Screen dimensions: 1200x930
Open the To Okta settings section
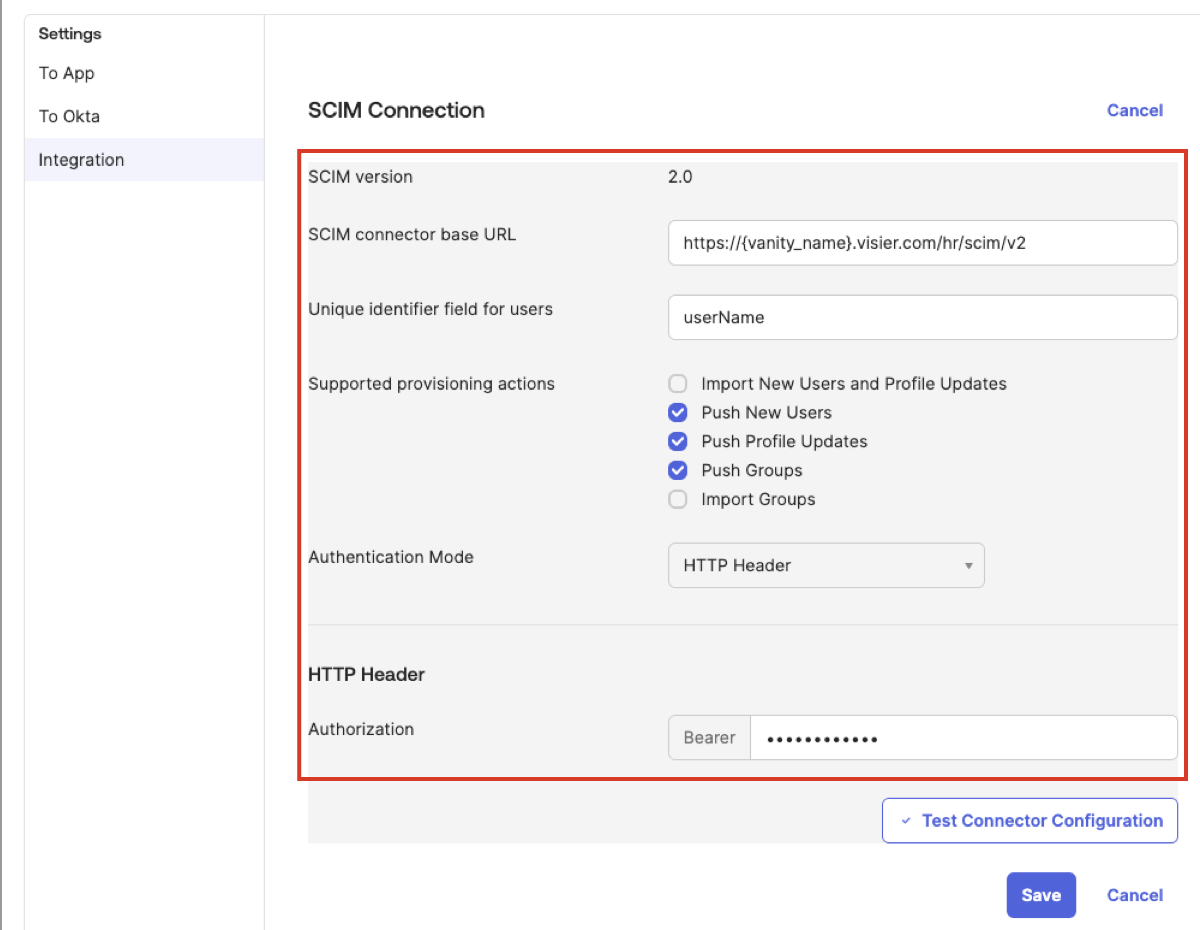pos(68,116)
